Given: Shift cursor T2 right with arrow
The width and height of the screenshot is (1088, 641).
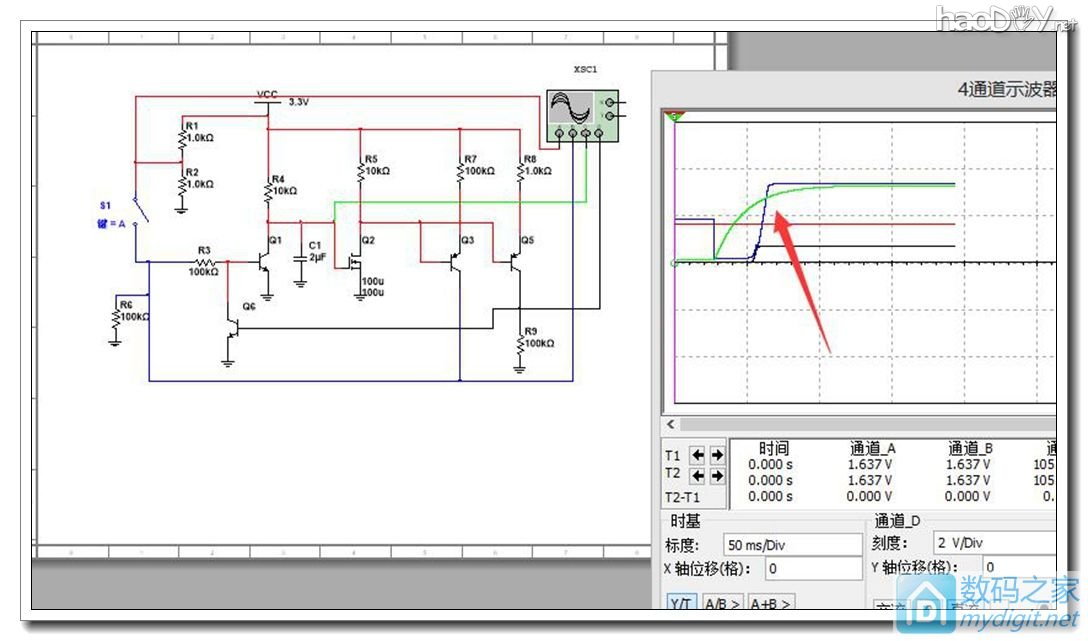Looking at the screenshot, I should click(716, 476).
